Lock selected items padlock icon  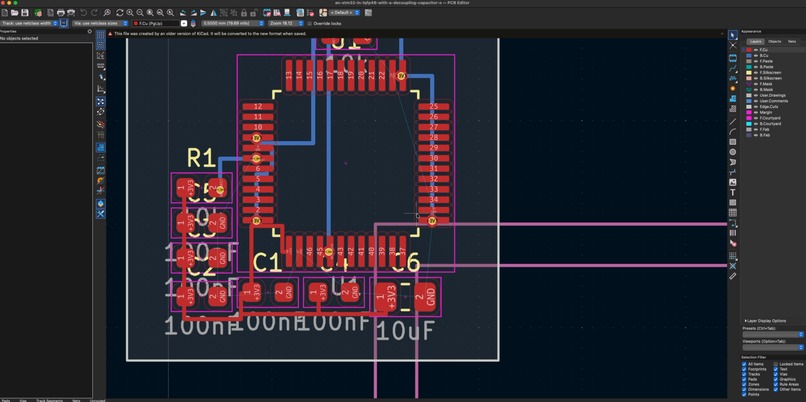244,13
